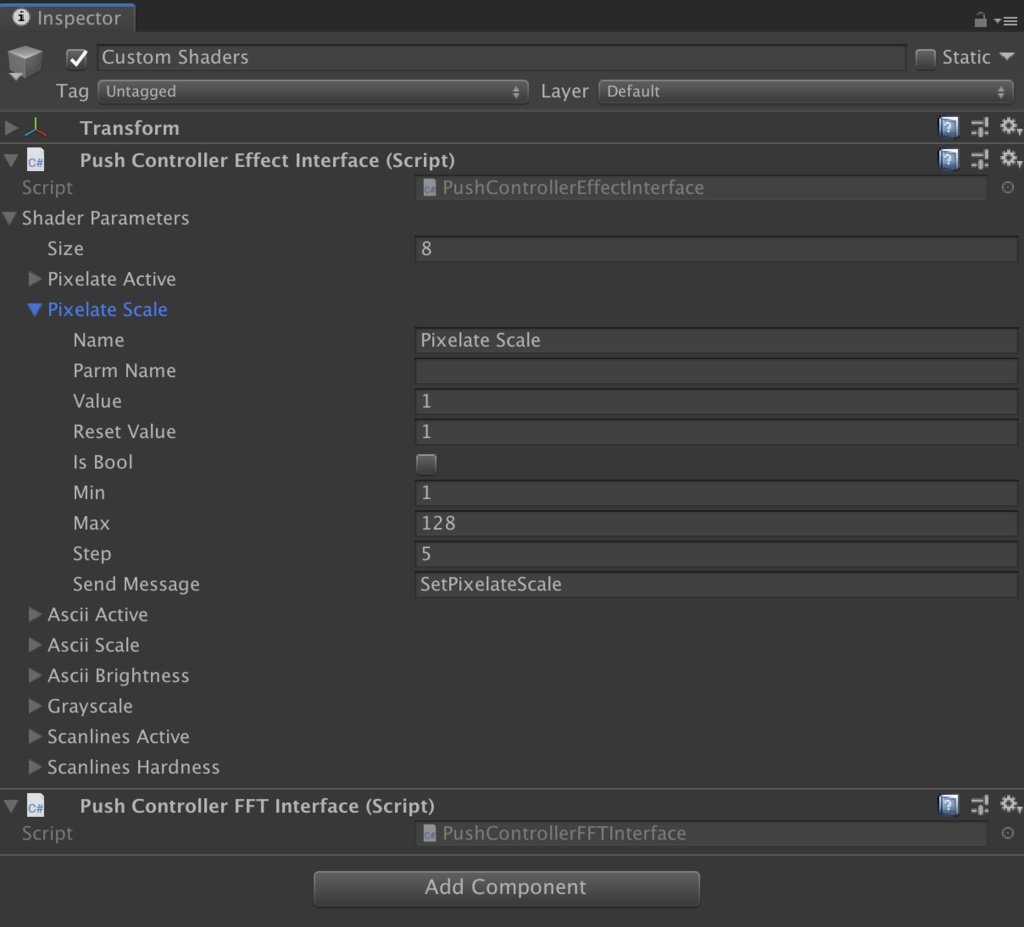Select the C# script icon on Push Controller Effect Interface
Image resolution: width=1024 pixels, height=927 pixels.
[x=36, y=158]
